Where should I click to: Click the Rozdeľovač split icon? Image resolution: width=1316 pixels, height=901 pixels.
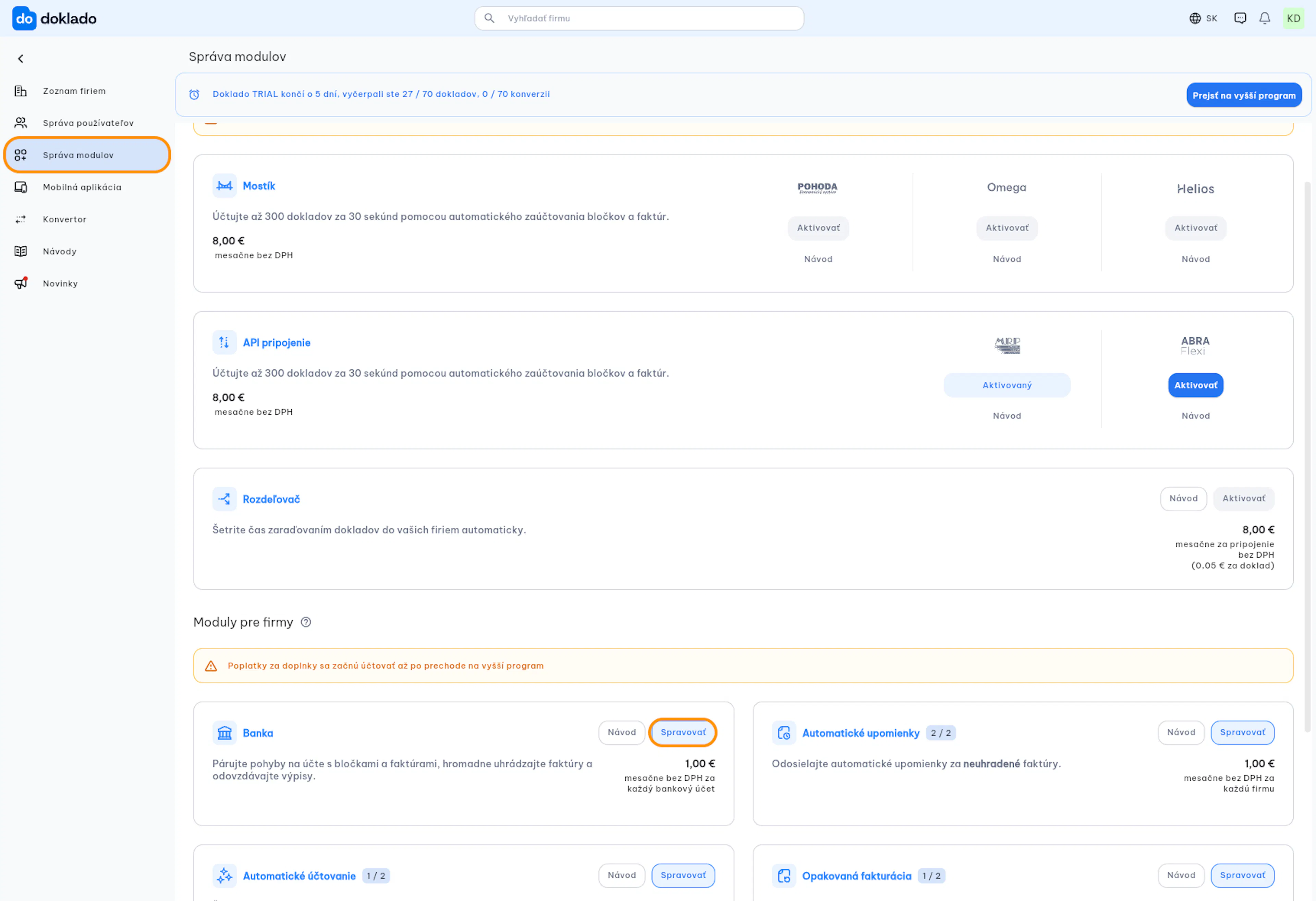pyautogui.click(x=224, y=499)
